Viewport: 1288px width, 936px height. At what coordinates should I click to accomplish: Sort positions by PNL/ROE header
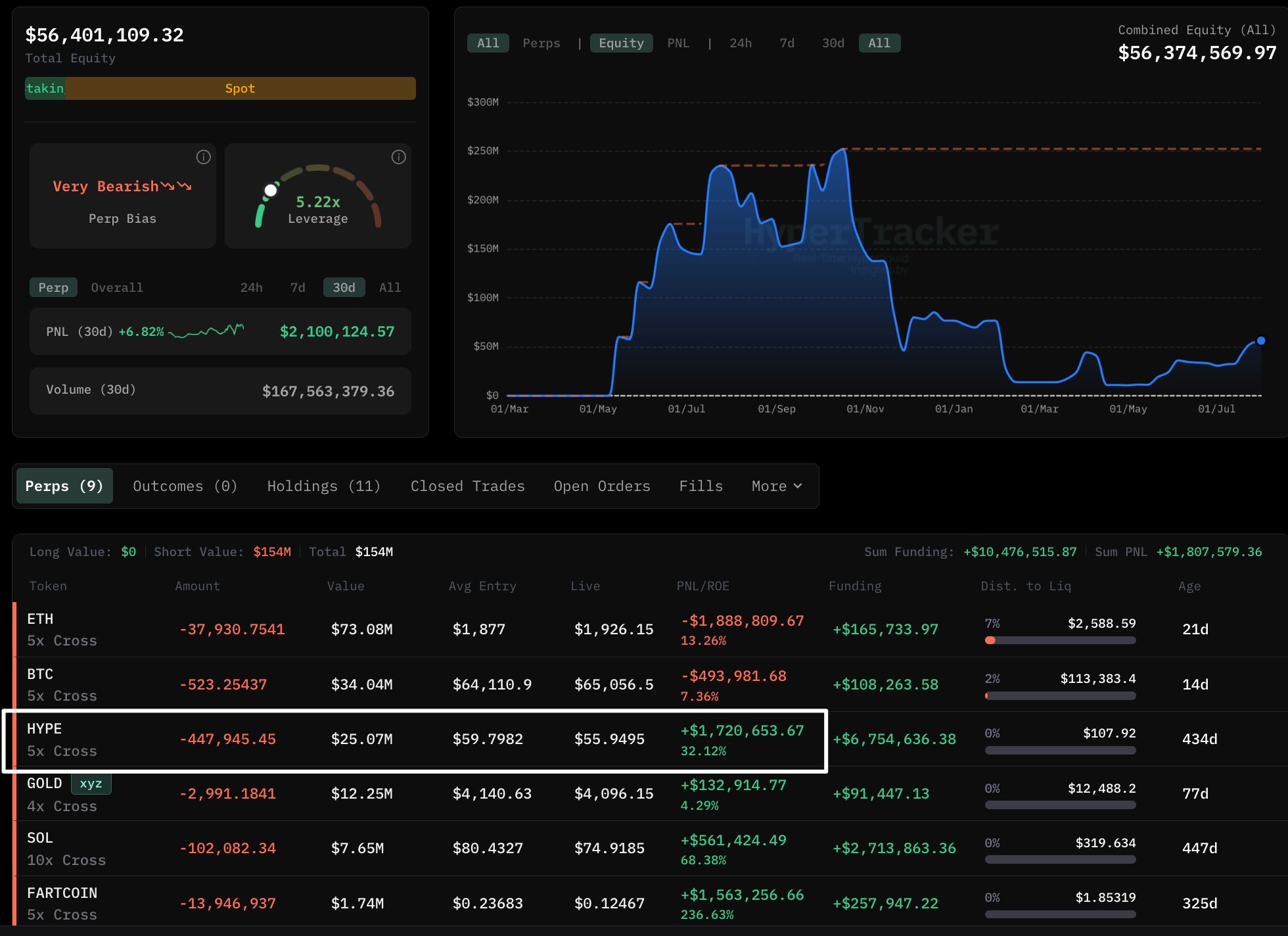[x=702, y=586]
